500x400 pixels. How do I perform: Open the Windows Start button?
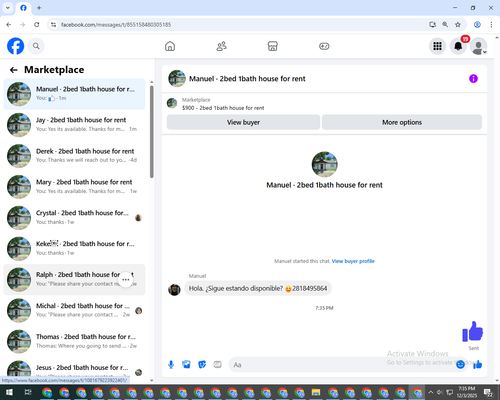click(9, 392)
